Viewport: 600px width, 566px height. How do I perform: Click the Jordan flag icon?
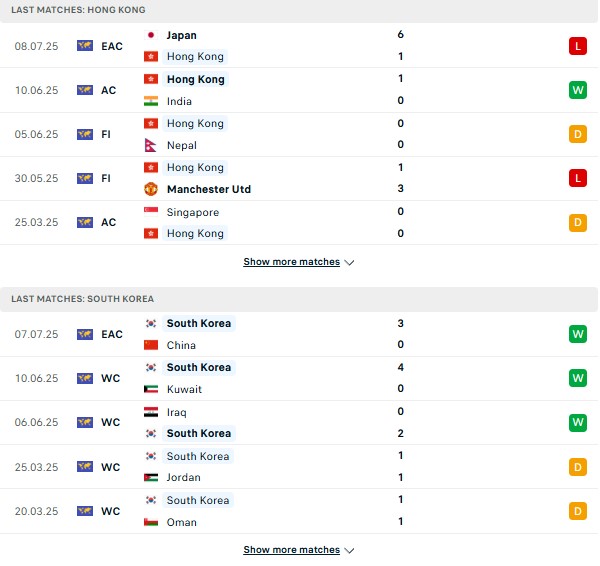tap(151, 477)
